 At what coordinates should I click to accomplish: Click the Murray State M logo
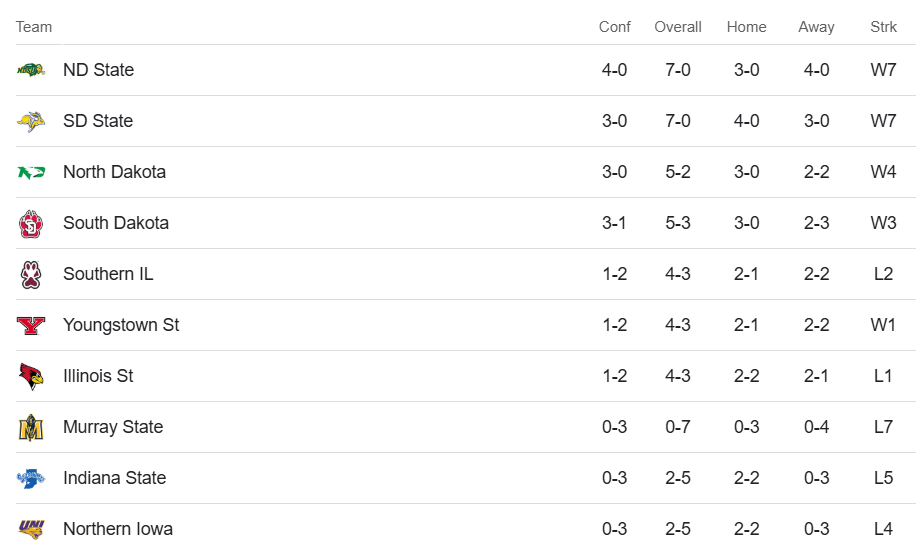coord(31,427)
